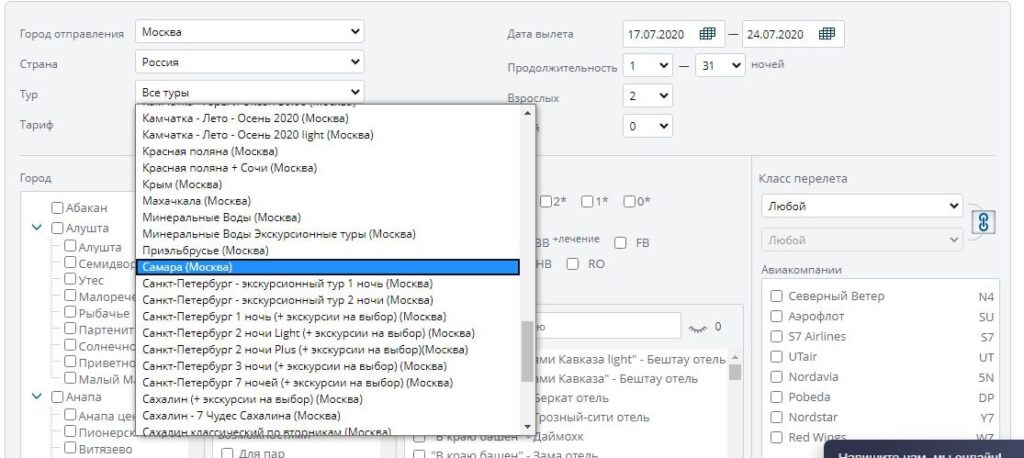Open the departure end date calendar icon
Viewport: 1024px width, 458px height.
[x=827, y=34]
